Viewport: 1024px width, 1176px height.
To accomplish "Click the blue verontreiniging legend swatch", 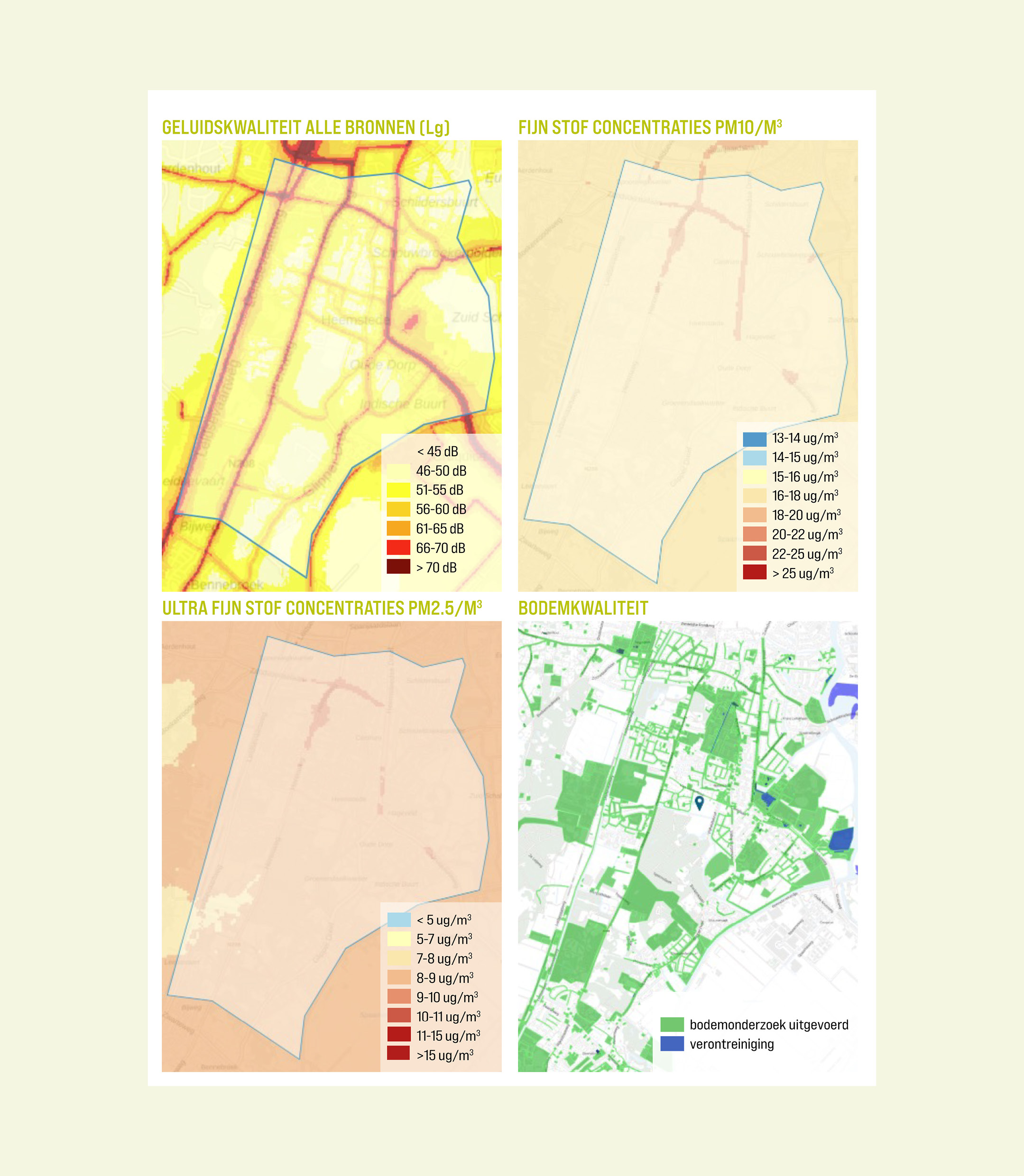I will coord(672,1044).
